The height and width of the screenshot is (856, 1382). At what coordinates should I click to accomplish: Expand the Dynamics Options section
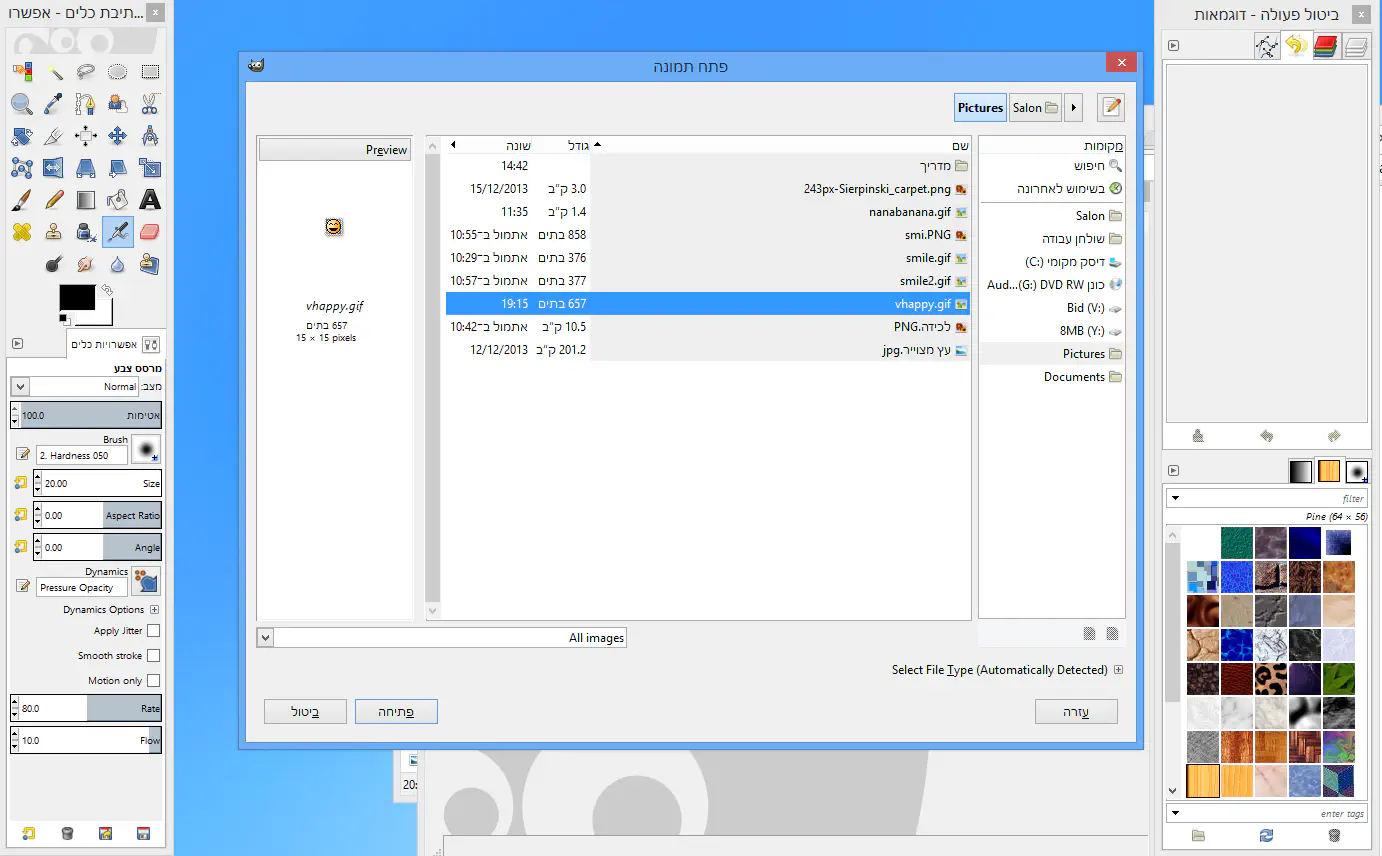(154, 610)
